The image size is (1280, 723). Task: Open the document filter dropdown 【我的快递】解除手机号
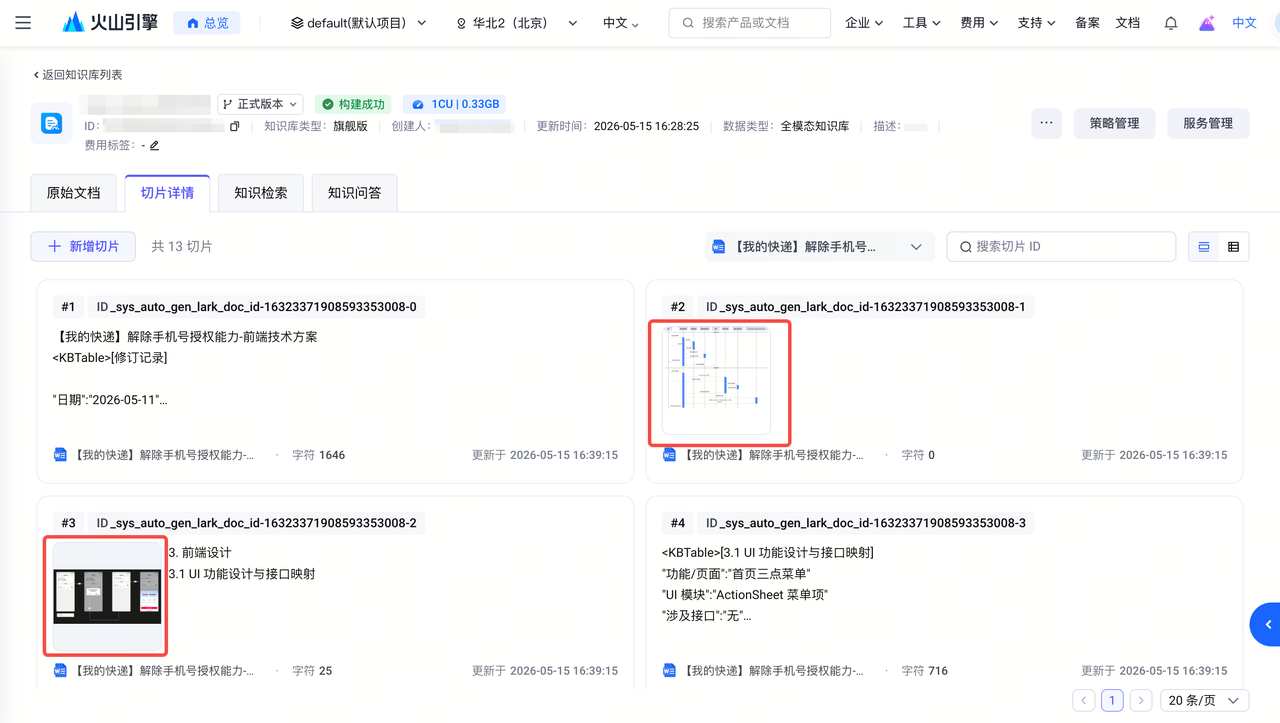pos(819,247)
